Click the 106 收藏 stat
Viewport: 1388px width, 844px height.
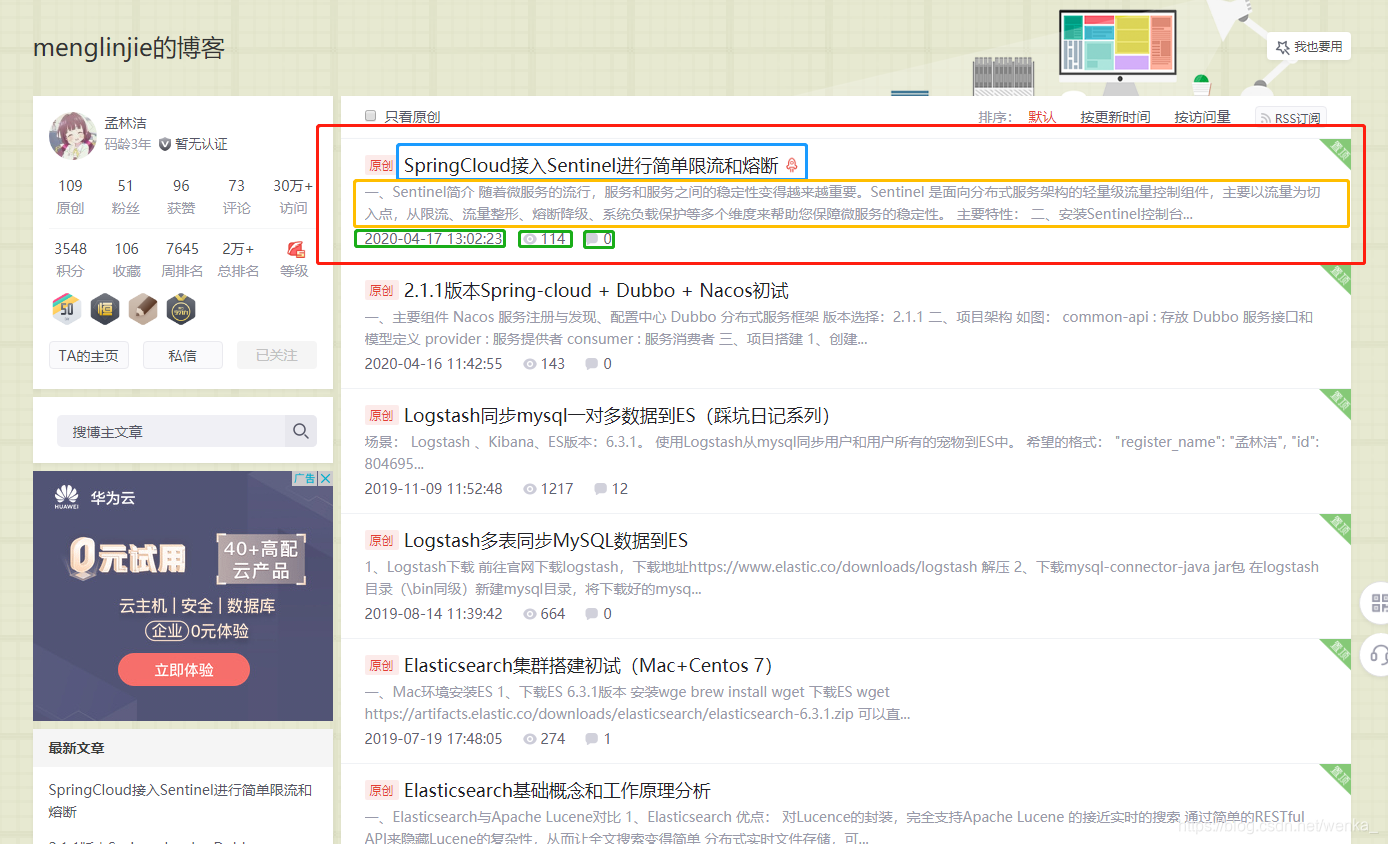pos(126,260)
